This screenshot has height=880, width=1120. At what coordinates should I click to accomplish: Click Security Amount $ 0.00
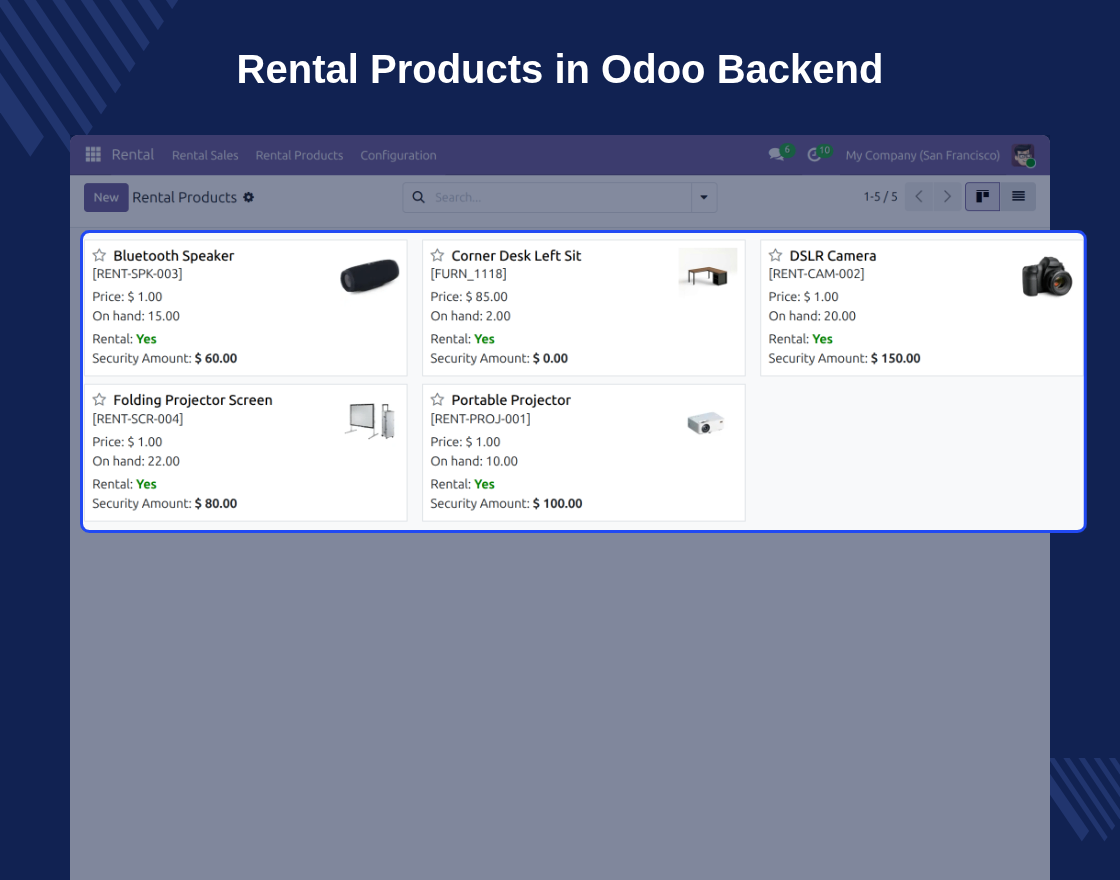coord(499,358)
